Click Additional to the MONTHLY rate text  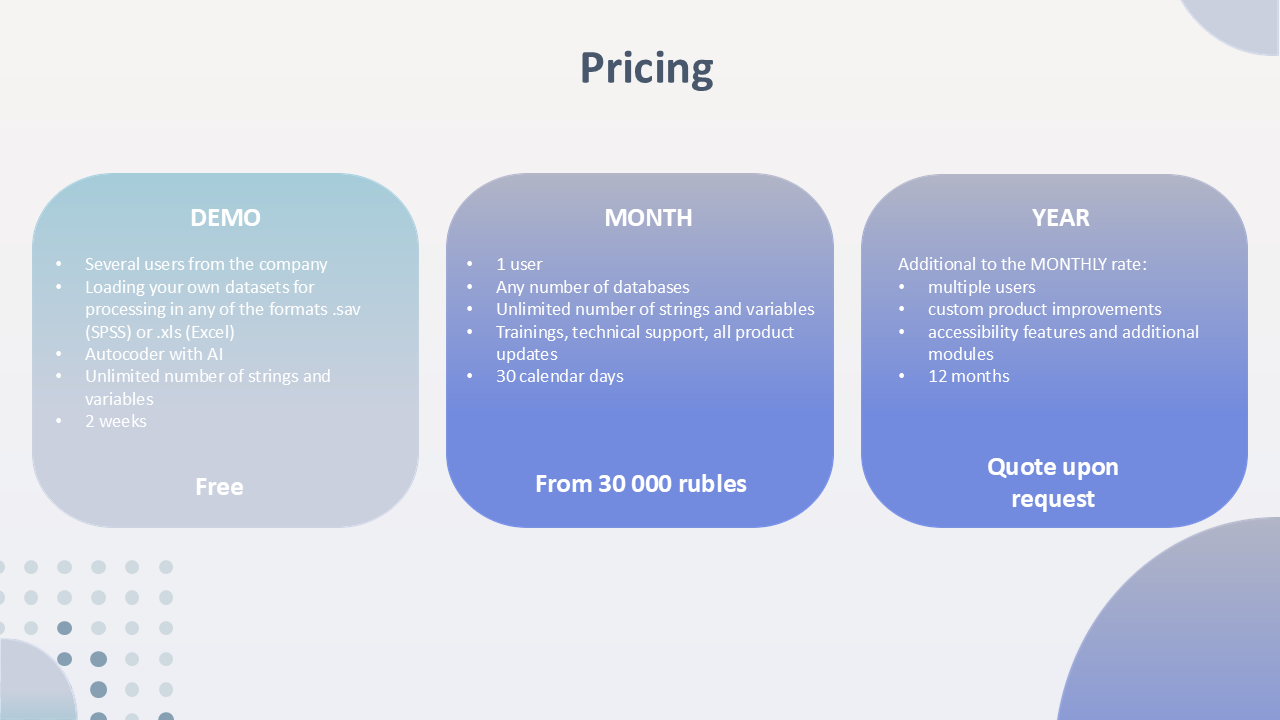[x=1022, y=264]
